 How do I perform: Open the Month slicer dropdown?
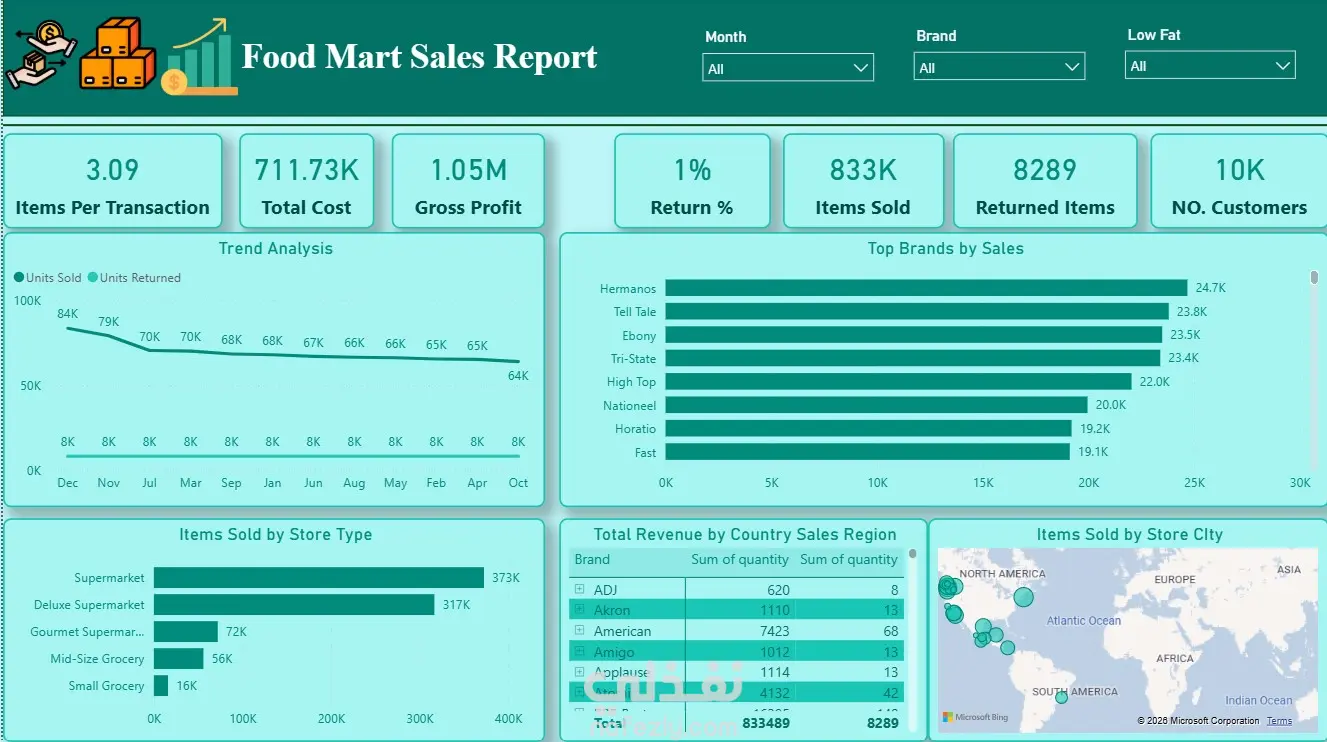788,68
